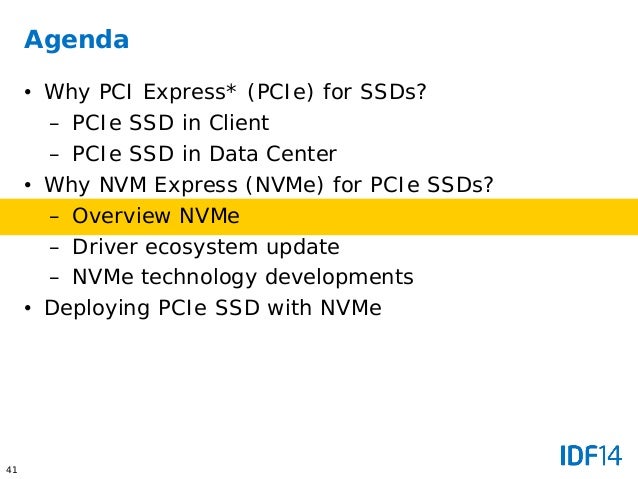Click the Agenda slide title
This screenshot has height=479, width=638.
click(x=76, y=40)
